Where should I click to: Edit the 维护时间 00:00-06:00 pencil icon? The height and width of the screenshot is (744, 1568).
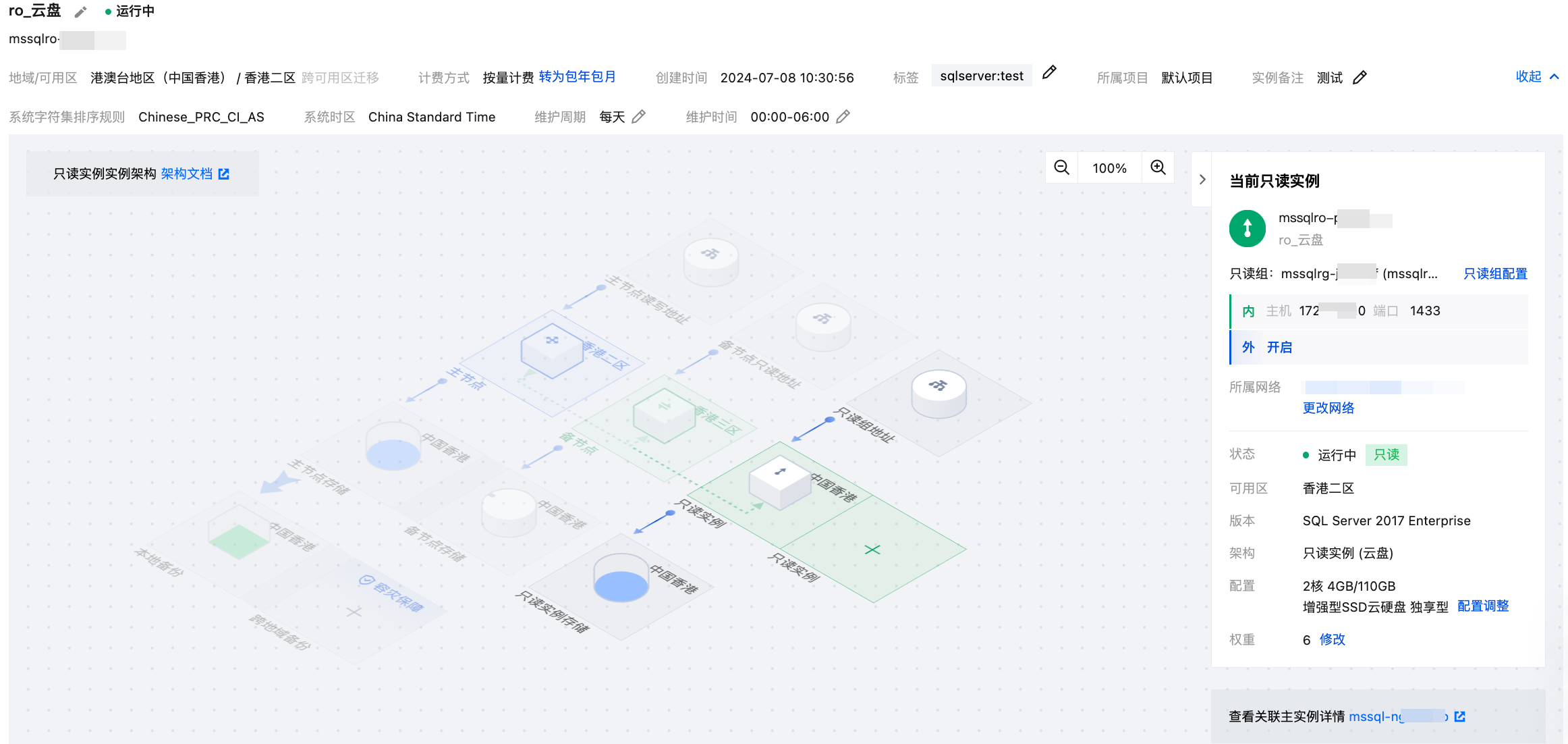point(843,117)
